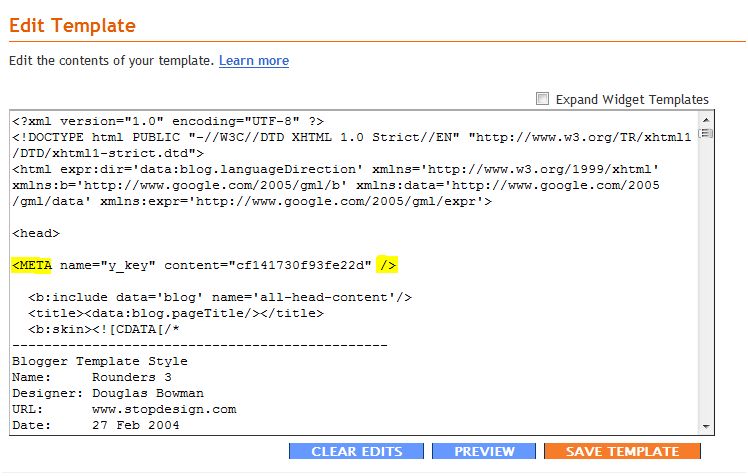Click the "Blogger Template Style" line
This screenshot has width=748, height=476.
100,361
